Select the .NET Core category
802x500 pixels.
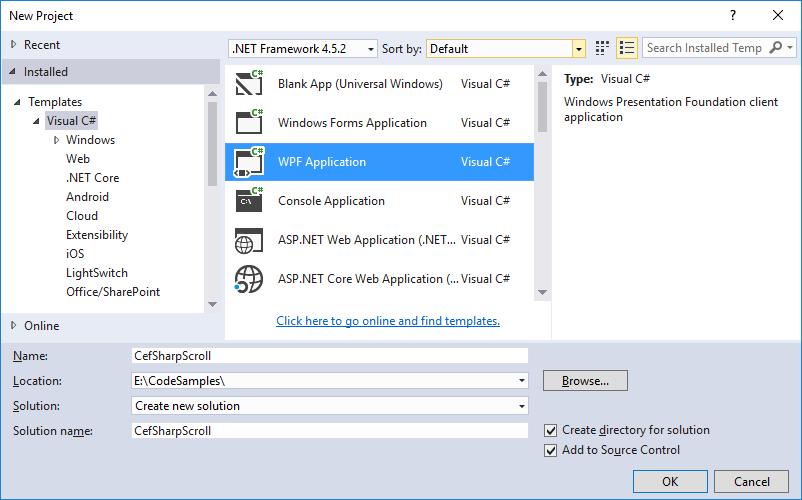(x=93, y=177)
